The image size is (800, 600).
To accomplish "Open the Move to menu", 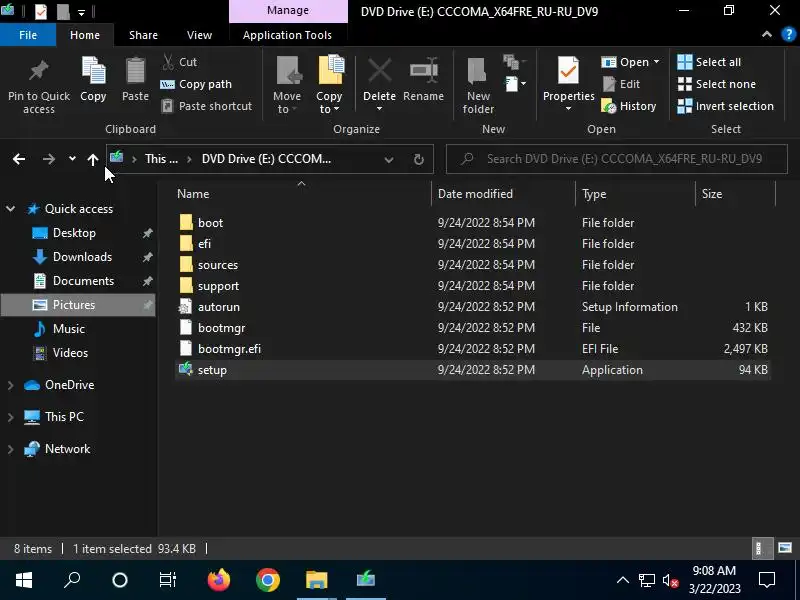I will (x=287, y=86).
